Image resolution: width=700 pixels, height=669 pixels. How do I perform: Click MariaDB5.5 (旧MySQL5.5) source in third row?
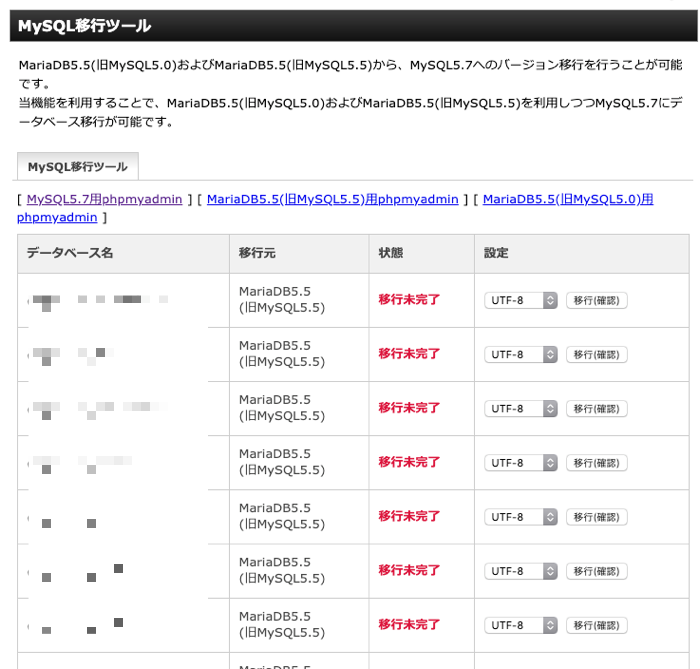pos(282,407)
